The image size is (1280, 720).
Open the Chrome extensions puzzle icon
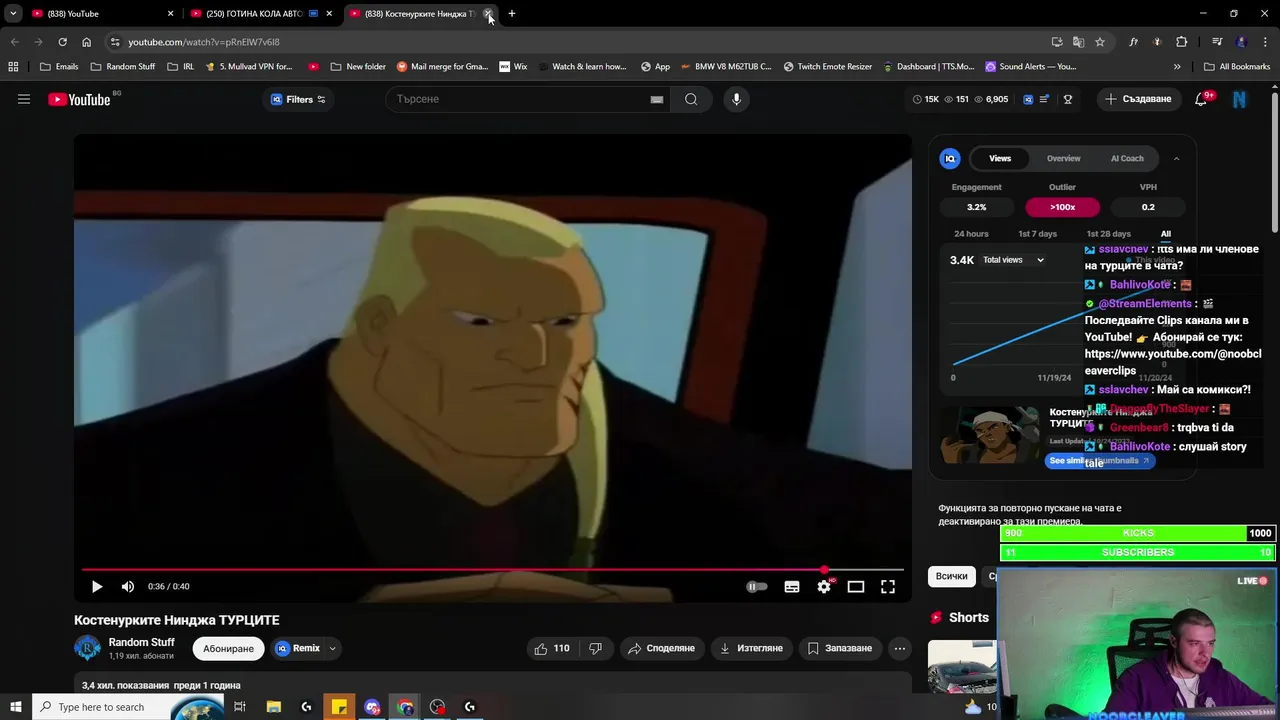point(1182,42)
